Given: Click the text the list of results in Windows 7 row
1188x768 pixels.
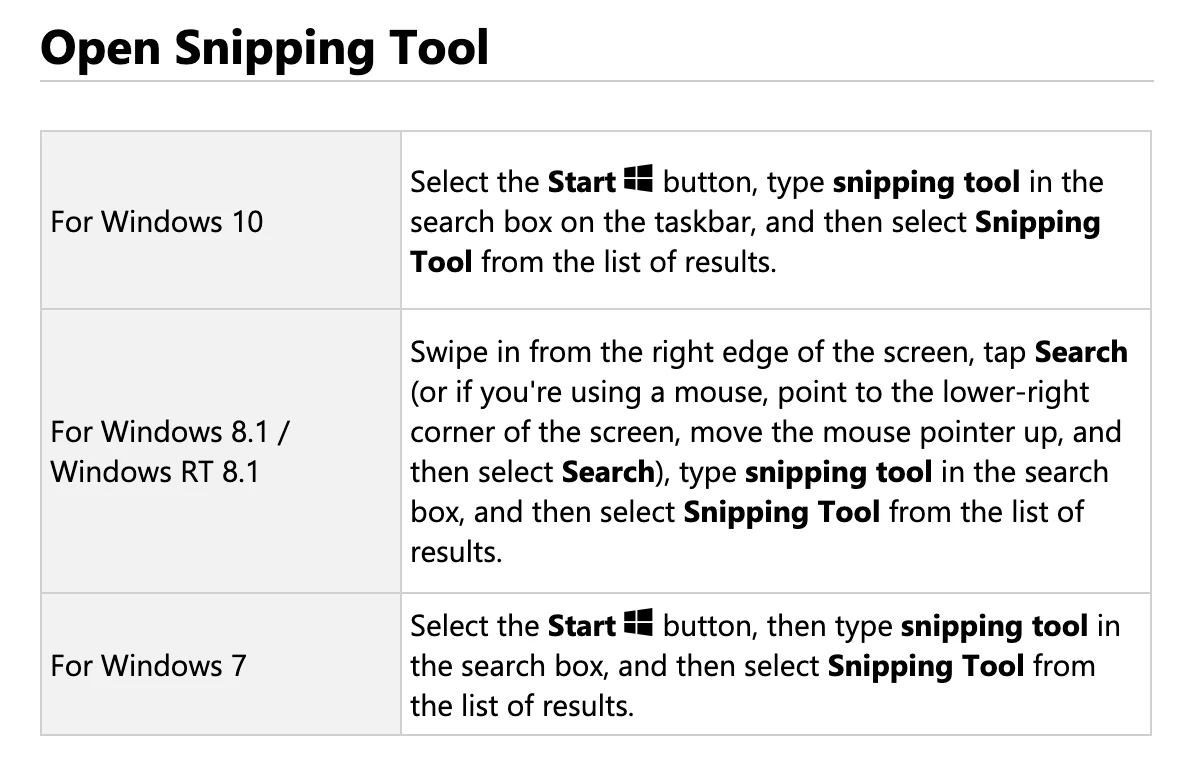Looking at the screenshot, I should [x=522, y=706].
